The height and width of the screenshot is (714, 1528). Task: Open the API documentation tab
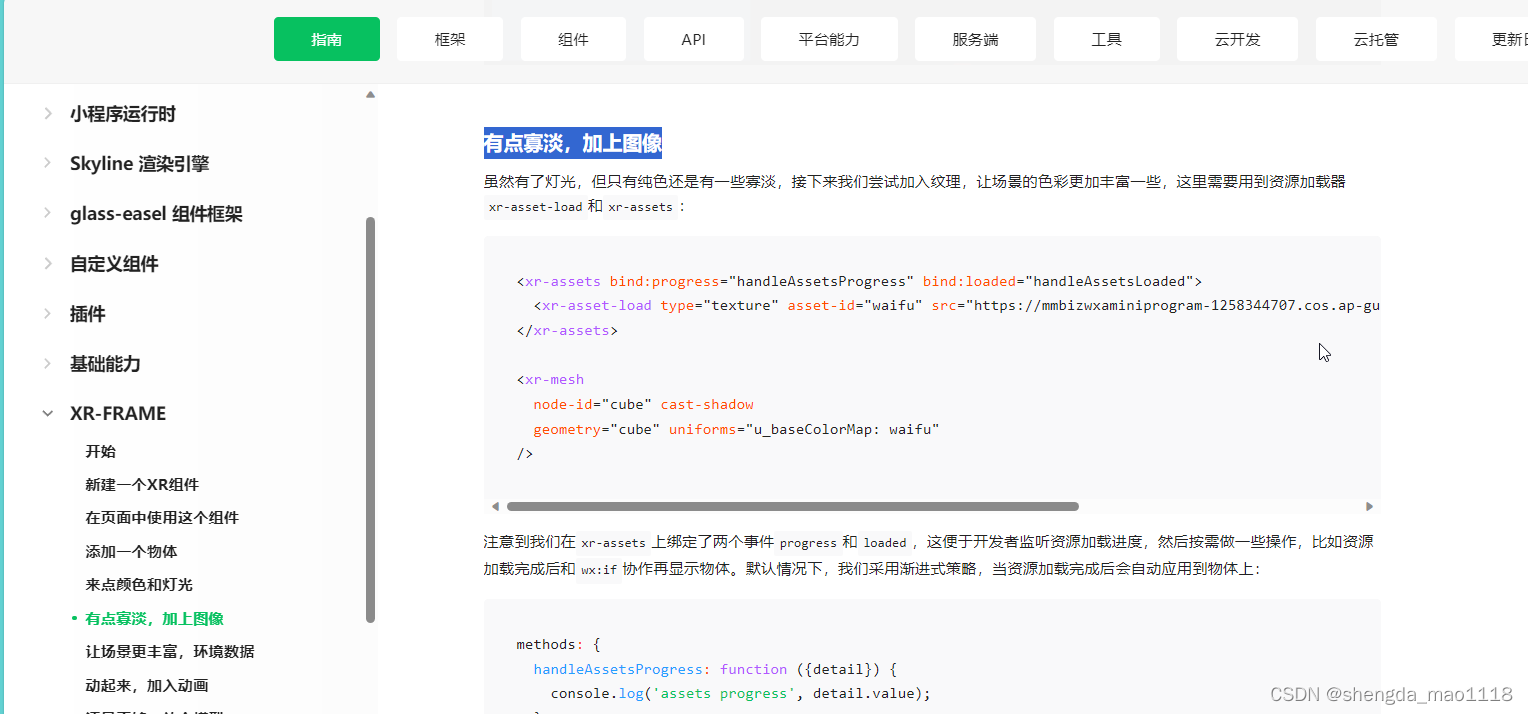point(693,38)
